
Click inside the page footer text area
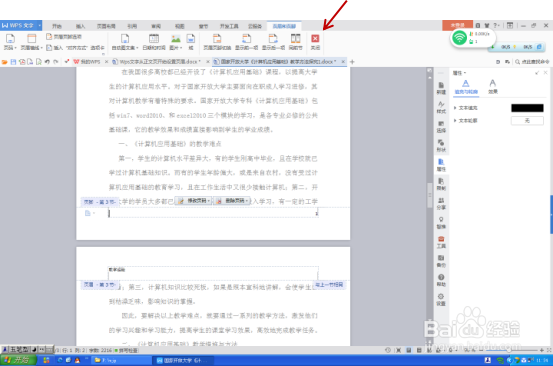point(213,213)
